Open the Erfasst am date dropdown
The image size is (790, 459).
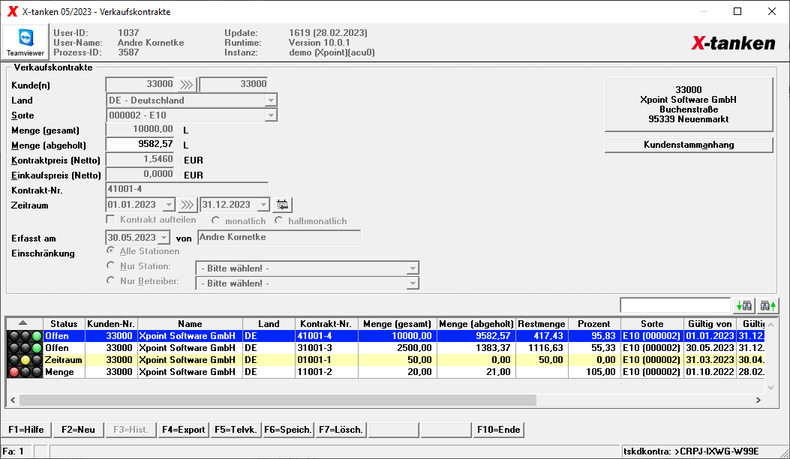[164, 237]
